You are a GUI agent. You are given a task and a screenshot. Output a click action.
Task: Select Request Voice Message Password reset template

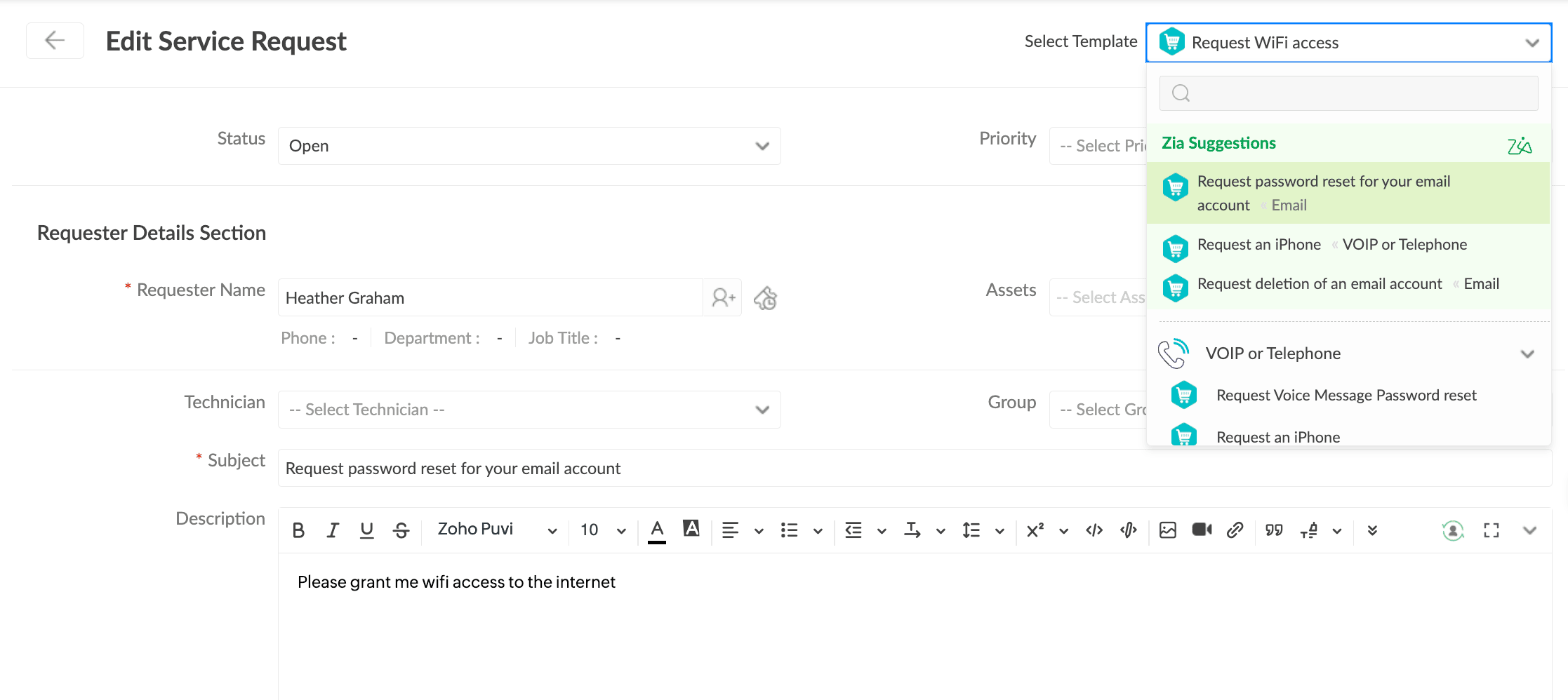pyautogui.click(x=1346, y=396)
